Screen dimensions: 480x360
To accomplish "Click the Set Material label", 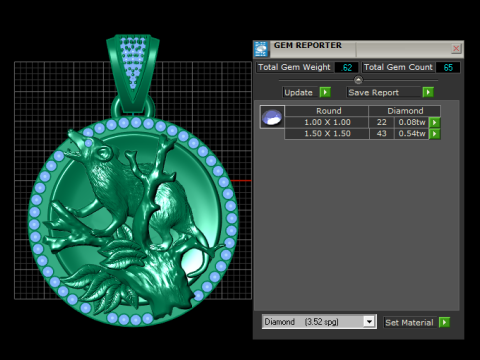I will [409, 323].
